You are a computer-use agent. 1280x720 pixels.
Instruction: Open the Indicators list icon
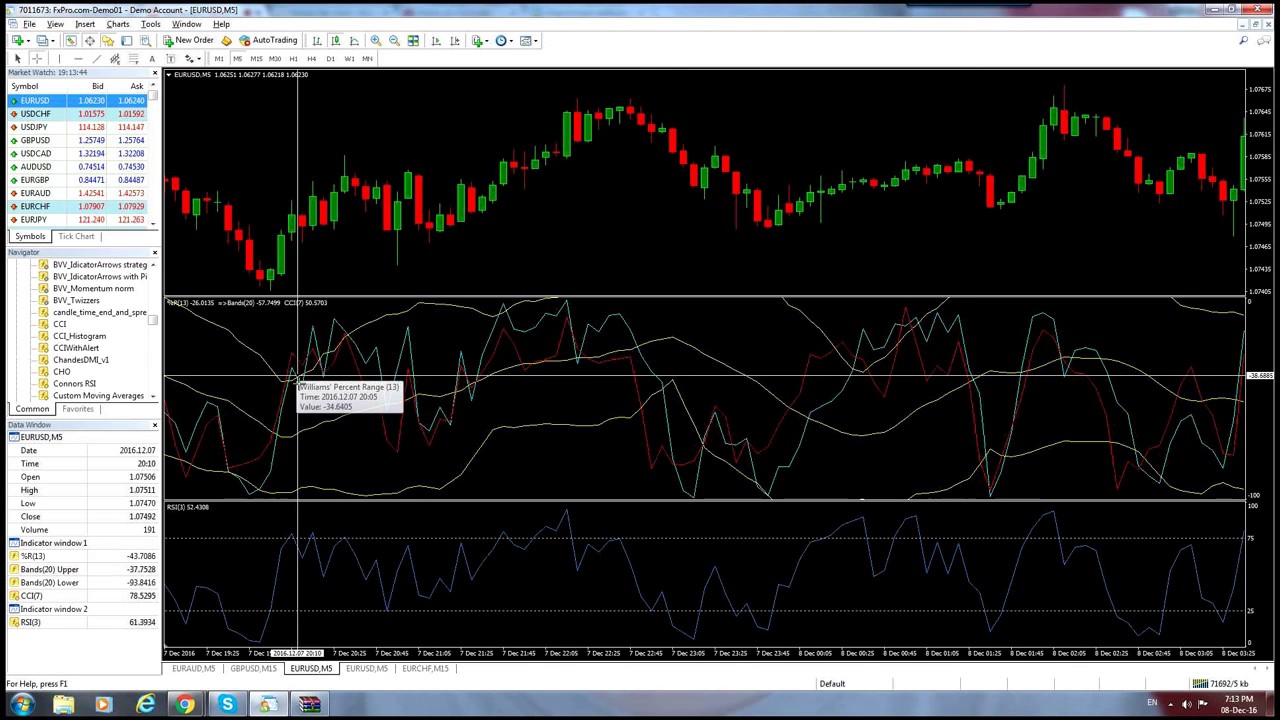click(x=477, y=41)
